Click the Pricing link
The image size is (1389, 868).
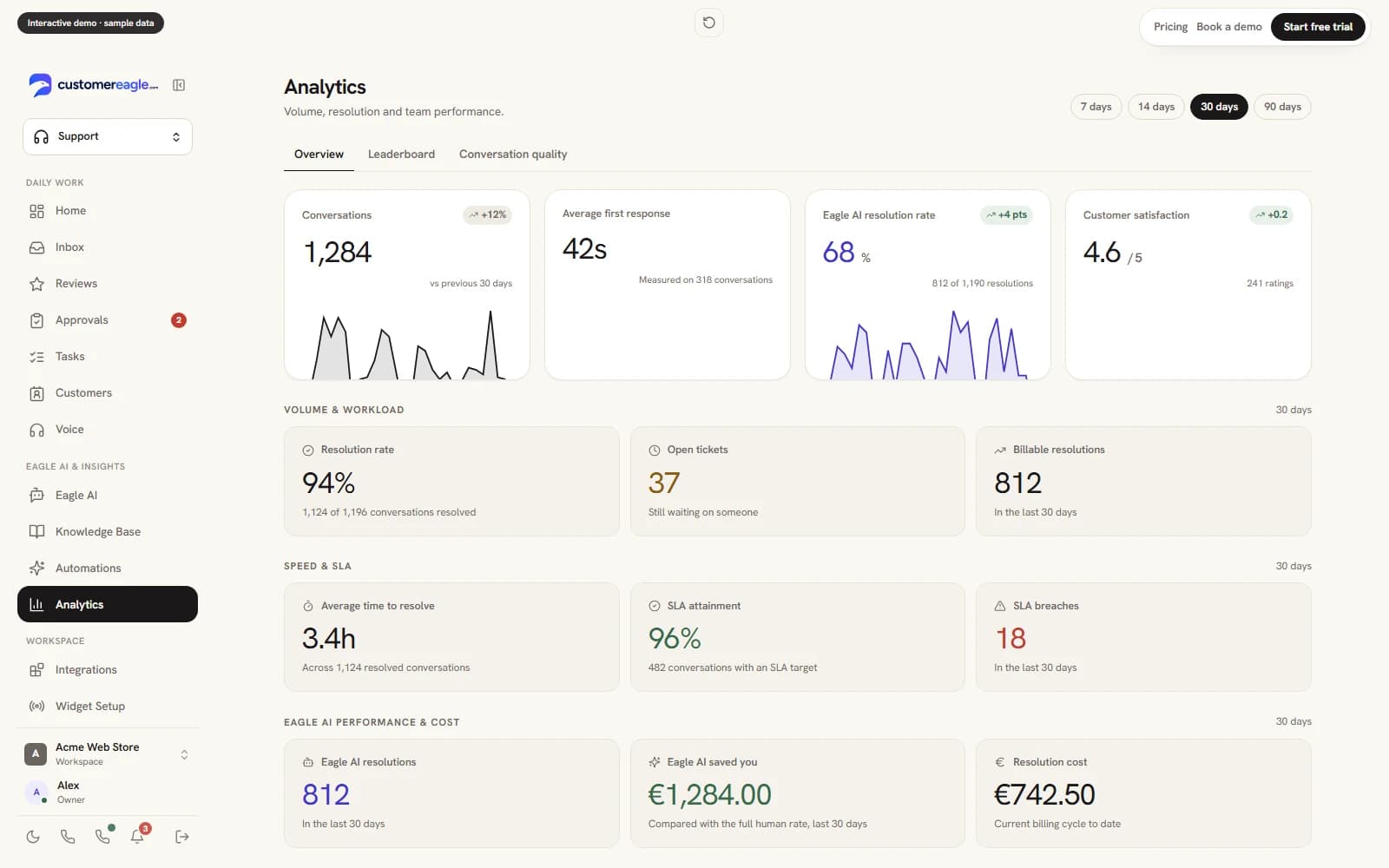tap(1170, 27)
